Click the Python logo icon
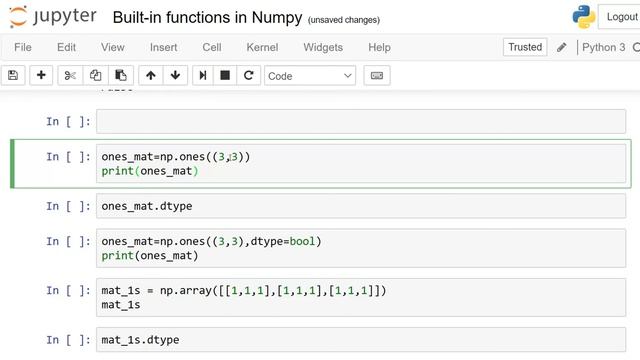Screen dimensions: 640x360 pyautogui.click(x=584, y=17)
